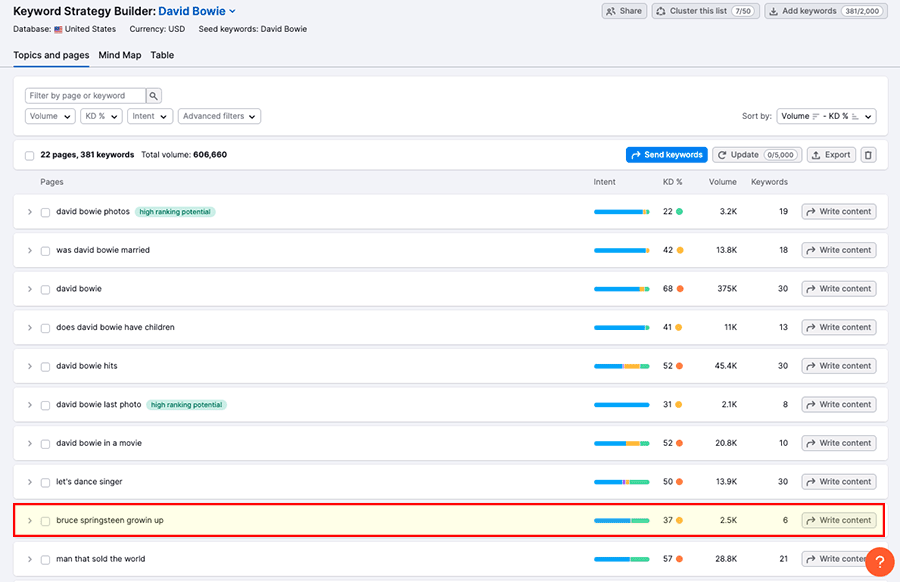
Task: Check the david bowie hits checkbox
Action: click(45, 367)
